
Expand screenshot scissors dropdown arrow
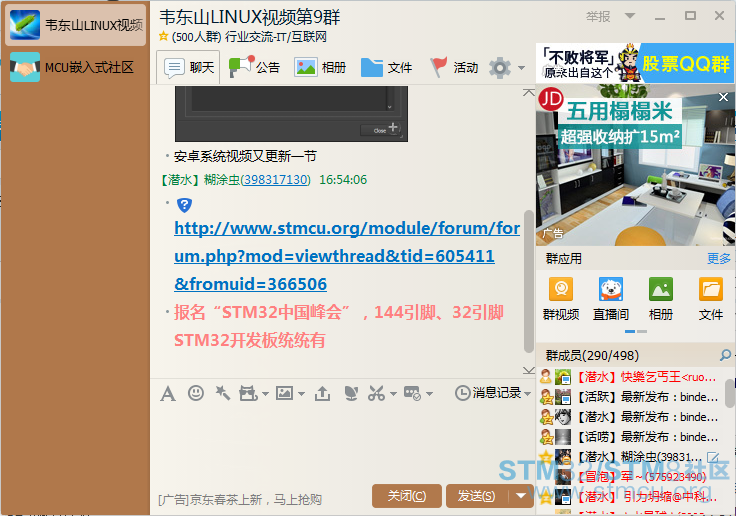point(393,393)
